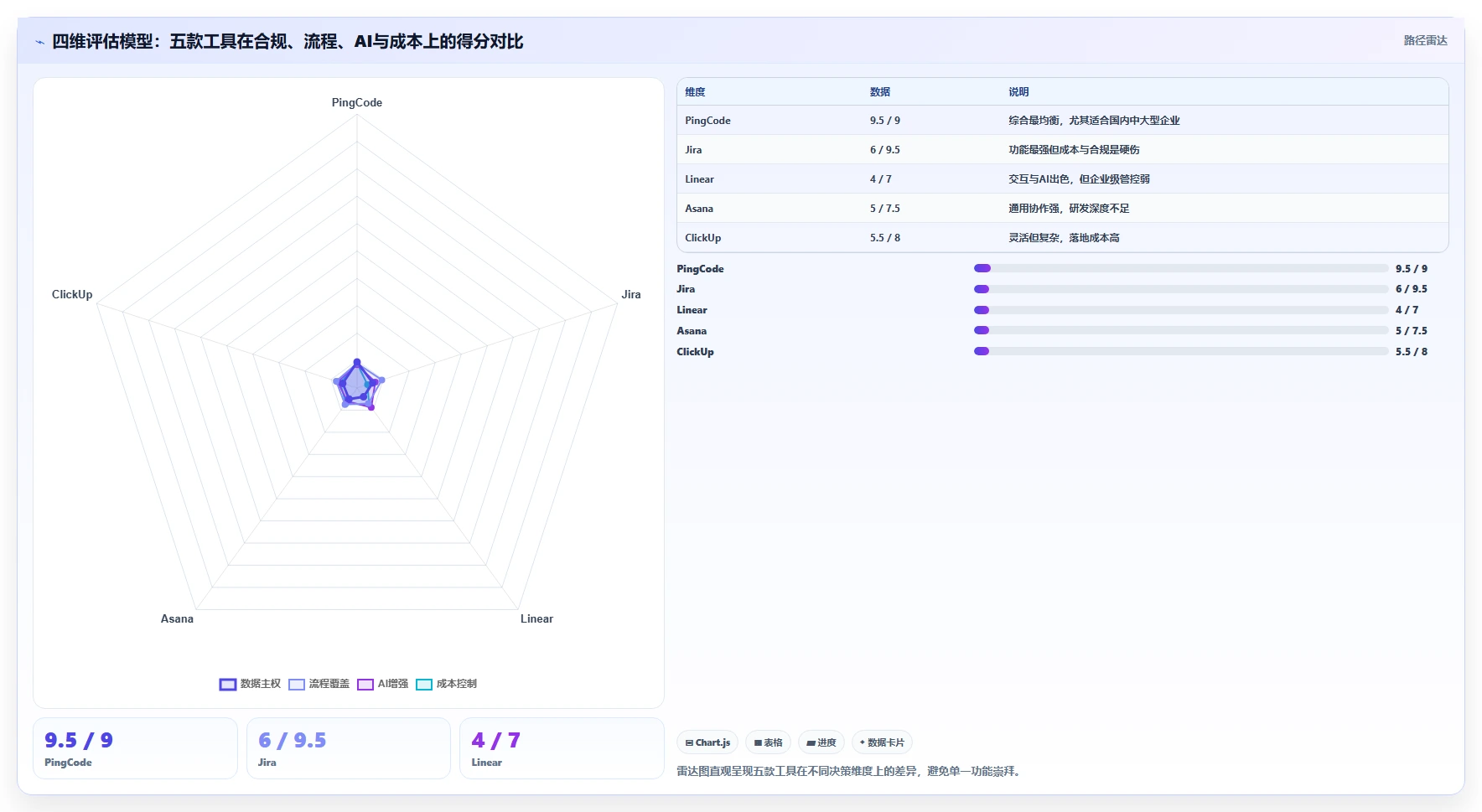Click the 进度 tag chip
Viewport: 1482px width, 812px height.
tap(821, 742)
